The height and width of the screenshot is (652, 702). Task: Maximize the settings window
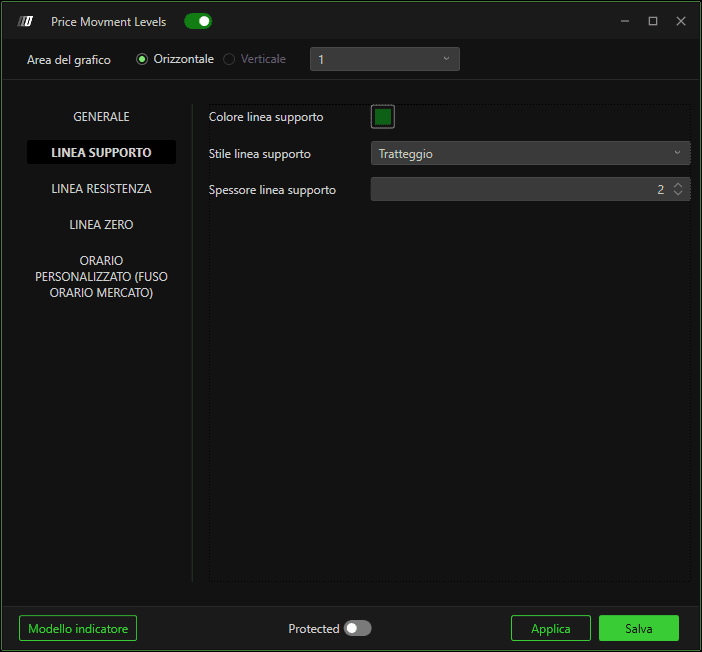[653, 21]
